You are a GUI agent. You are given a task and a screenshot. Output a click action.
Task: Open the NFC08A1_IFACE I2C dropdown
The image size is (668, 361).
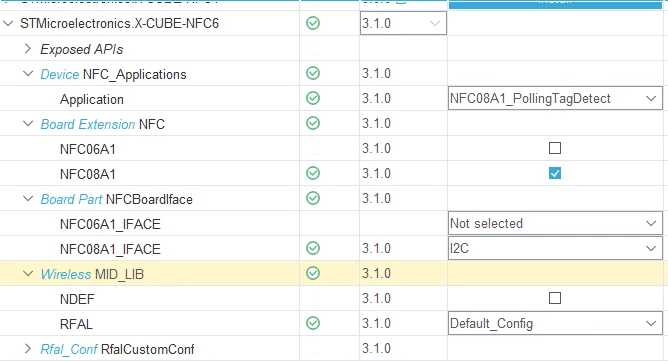click(555, 248)
